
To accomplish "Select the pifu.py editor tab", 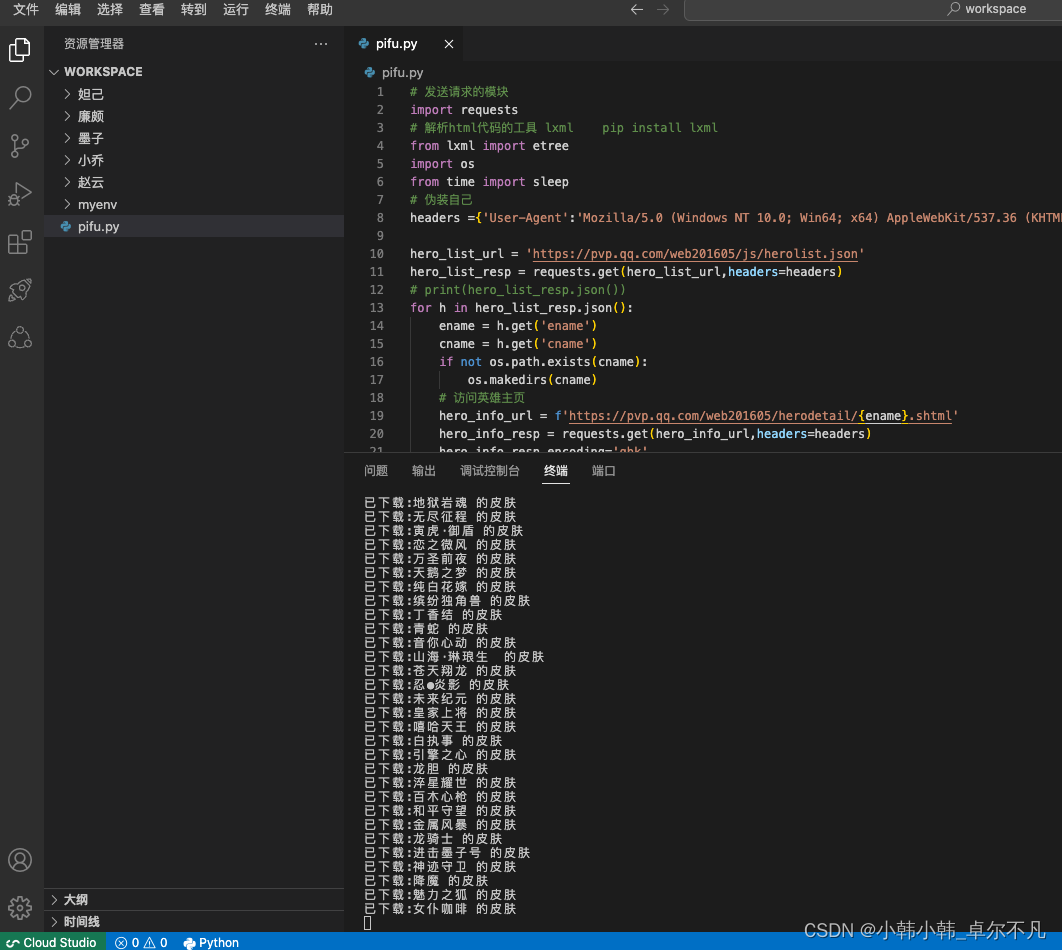I will coord(406,44).
